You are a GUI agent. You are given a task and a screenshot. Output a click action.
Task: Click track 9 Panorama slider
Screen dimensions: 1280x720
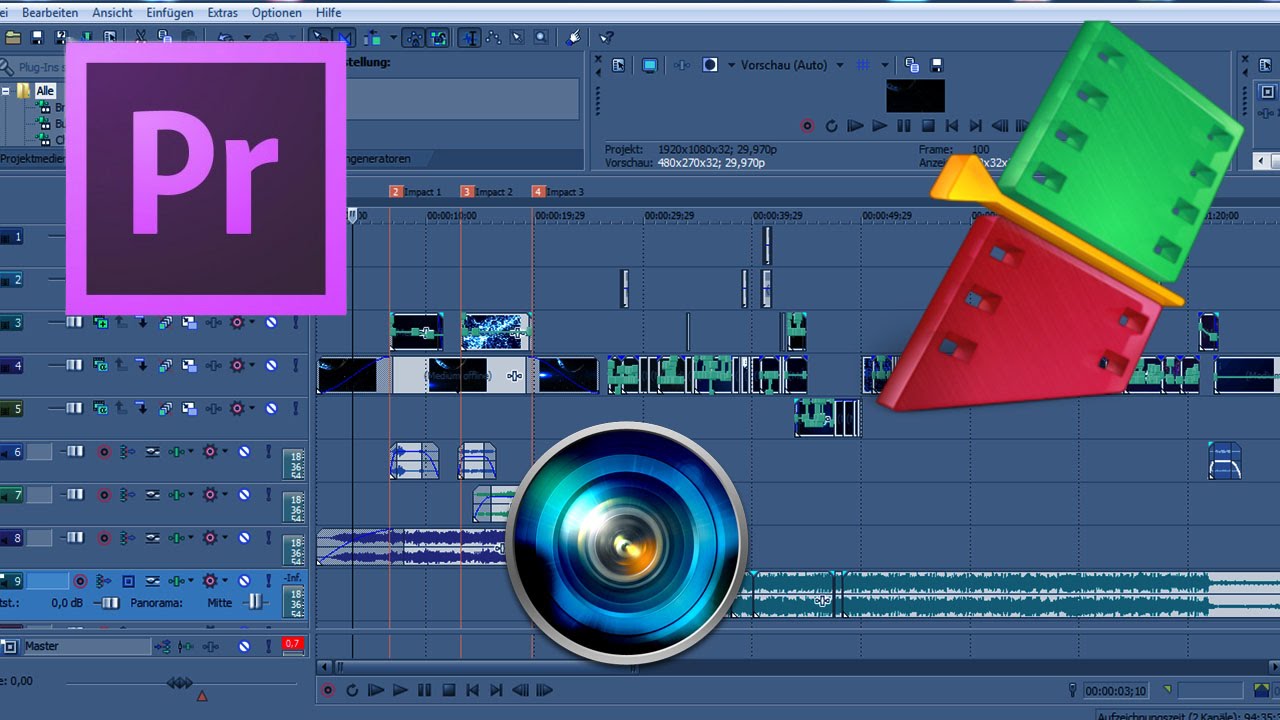coord(256,602)
